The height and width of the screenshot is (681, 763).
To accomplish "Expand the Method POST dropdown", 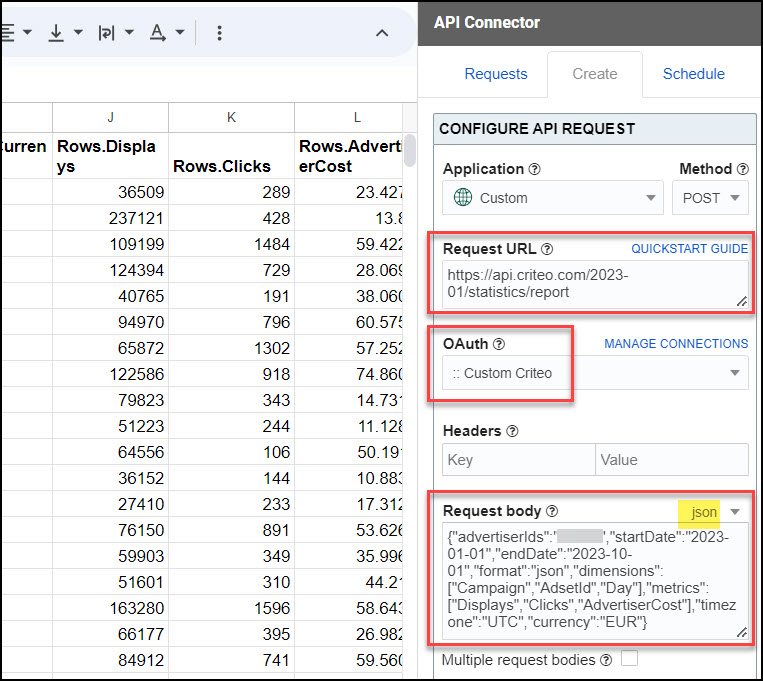I will (710, 198).
